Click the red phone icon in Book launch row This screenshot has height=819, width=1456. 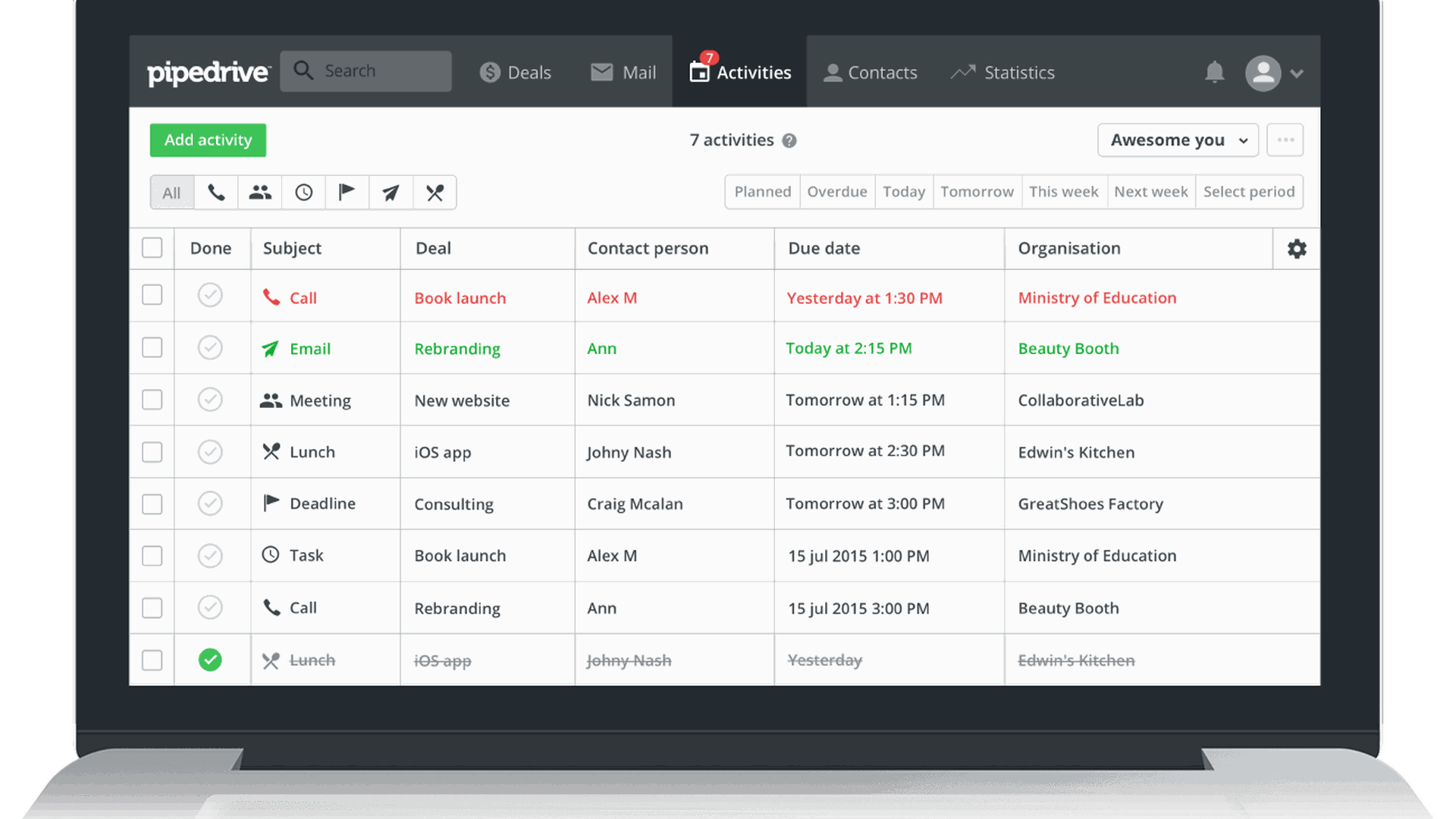coord(271,297)
